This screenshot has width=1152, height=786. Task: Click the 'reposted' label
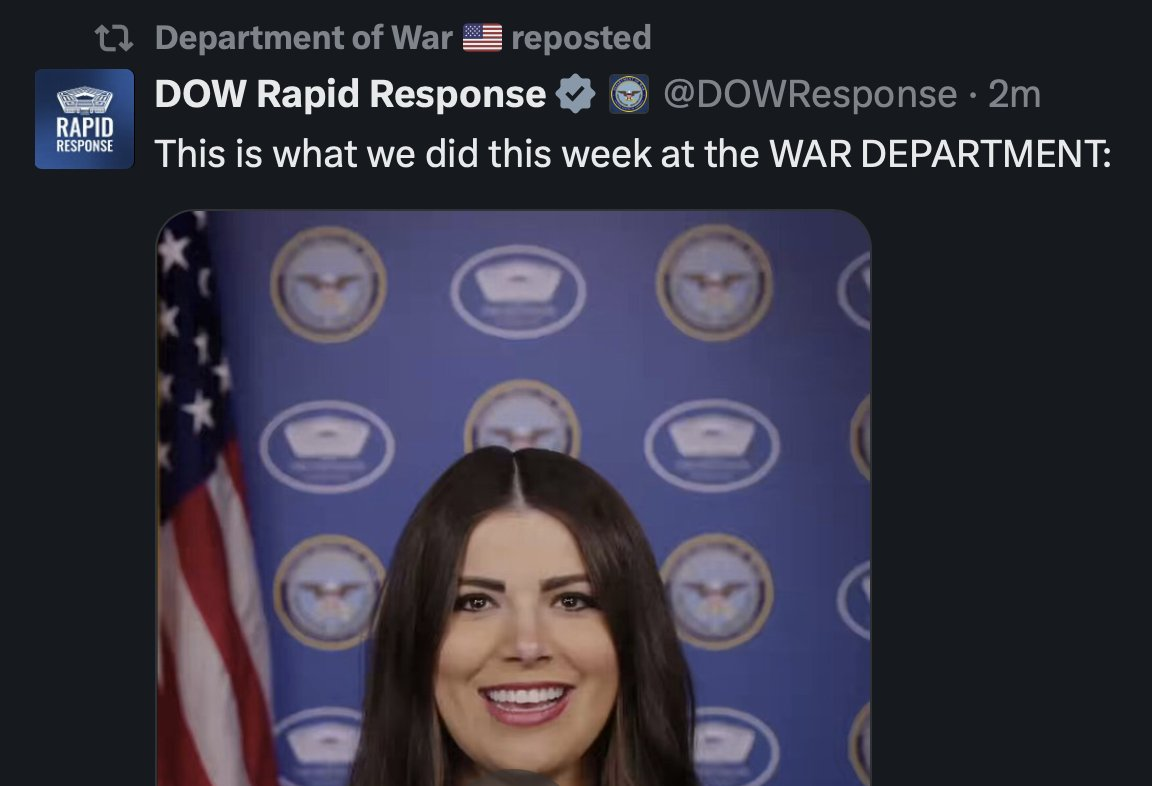[581, 37]
